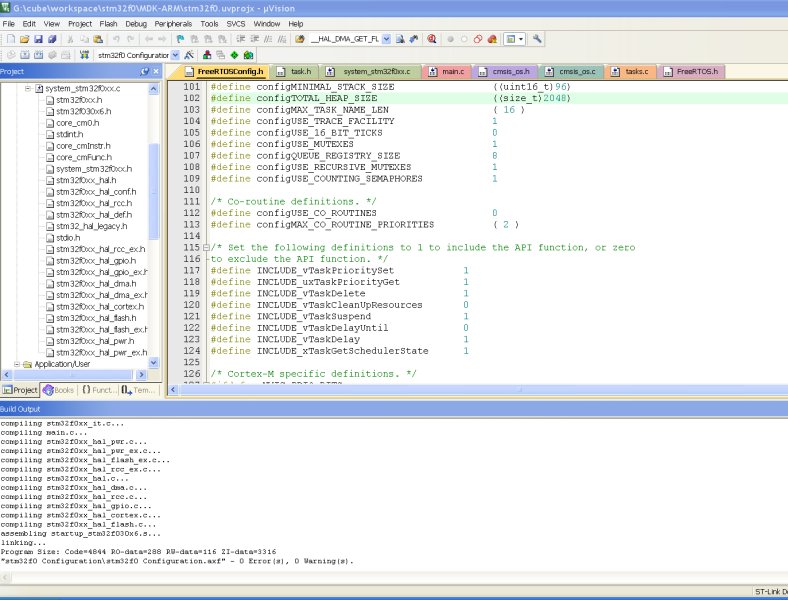The height and width of the screenshot is (600, 788).
Task: Open the Flash menu
Action: click(107, 23)
